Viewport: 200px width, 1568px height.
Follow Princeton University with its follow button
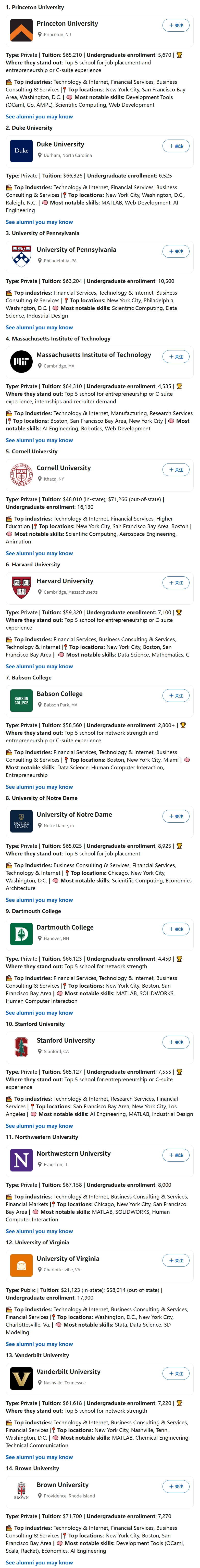(176, 25)
